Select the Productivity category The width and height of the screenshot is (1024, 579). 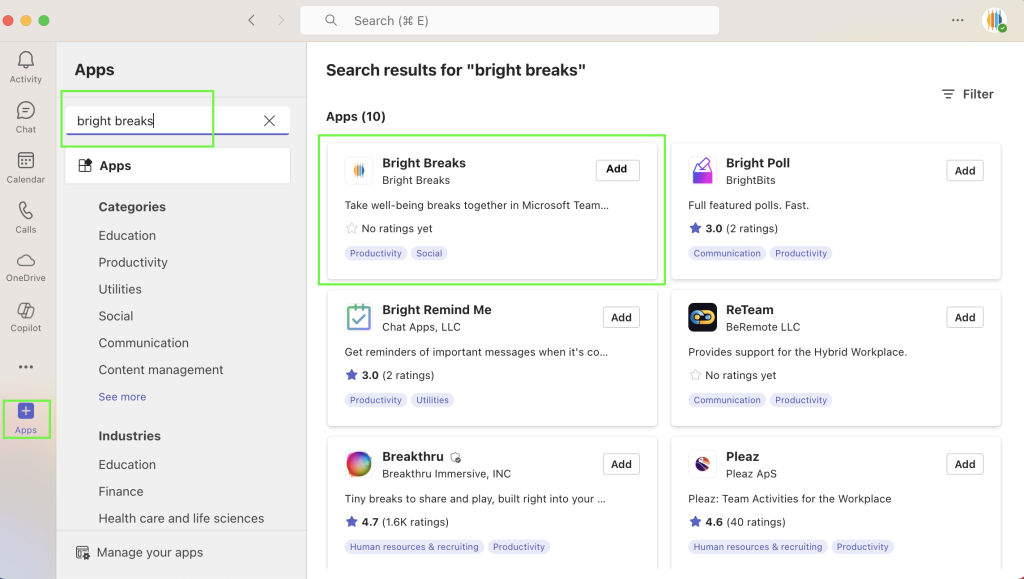tap(133, 262)
